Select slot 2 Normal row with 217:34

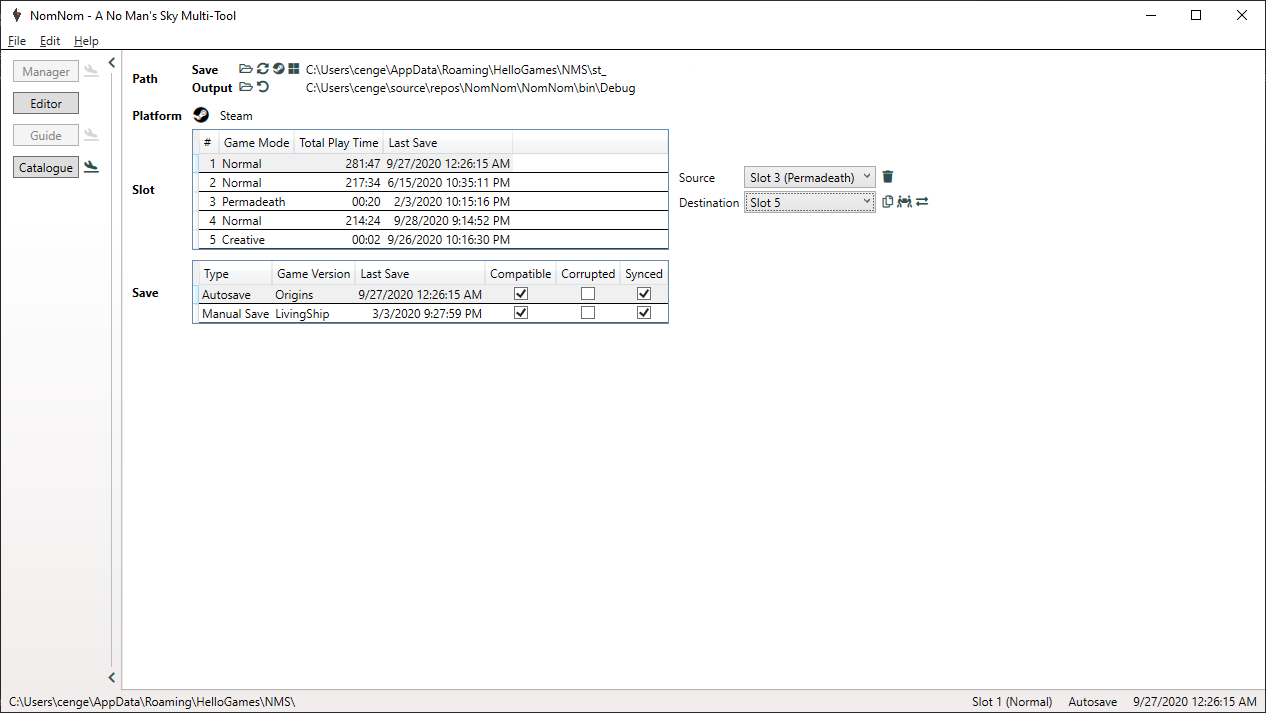pyautogui.click(x=430, y=182)
